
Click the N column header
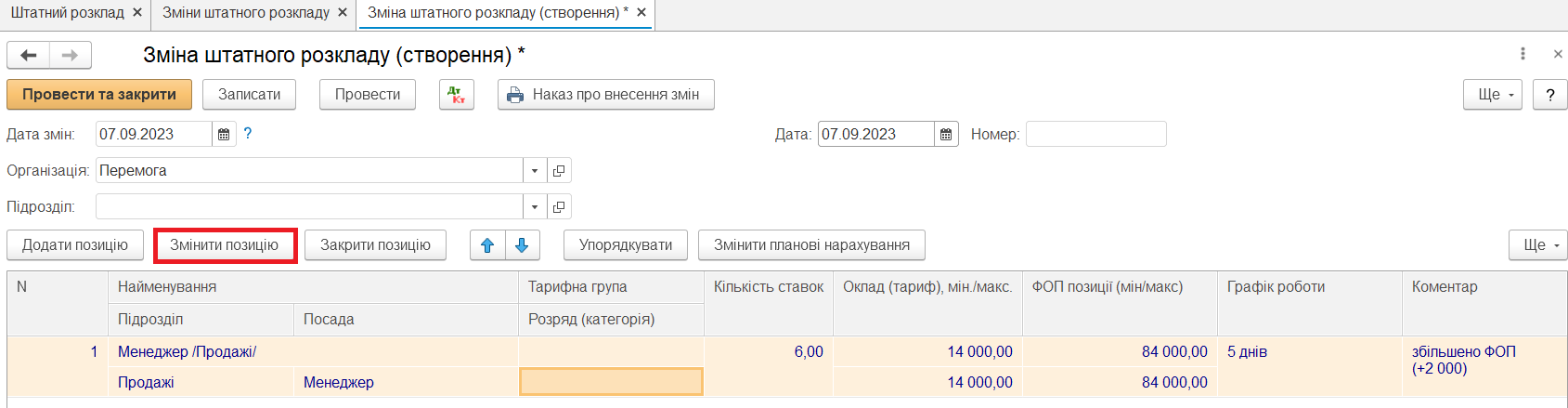(58, 303)
